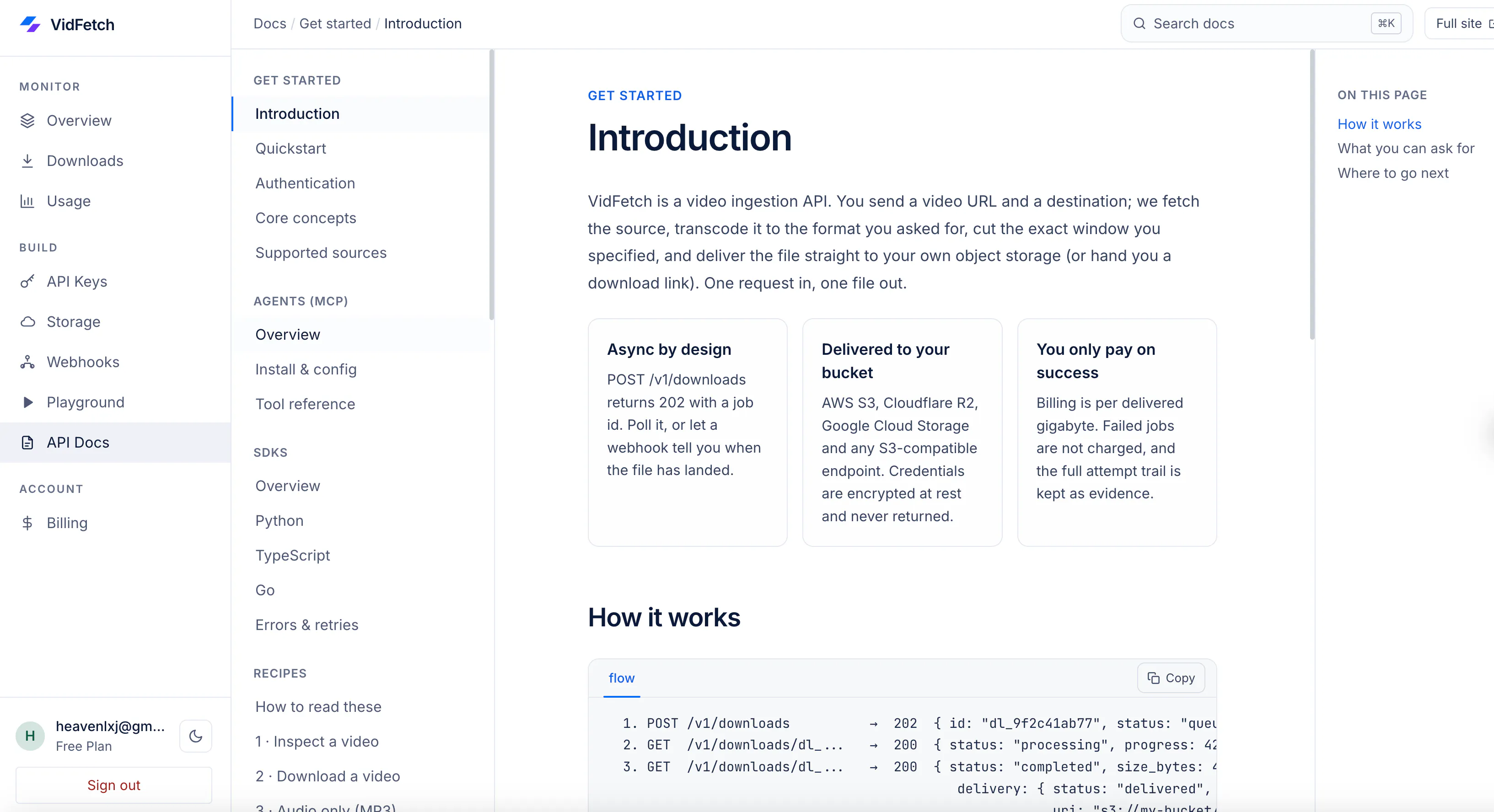This screenshot has height=812, width=1494.
Task: Open Agents (MCP) Overview page
Action: (360, 334)
